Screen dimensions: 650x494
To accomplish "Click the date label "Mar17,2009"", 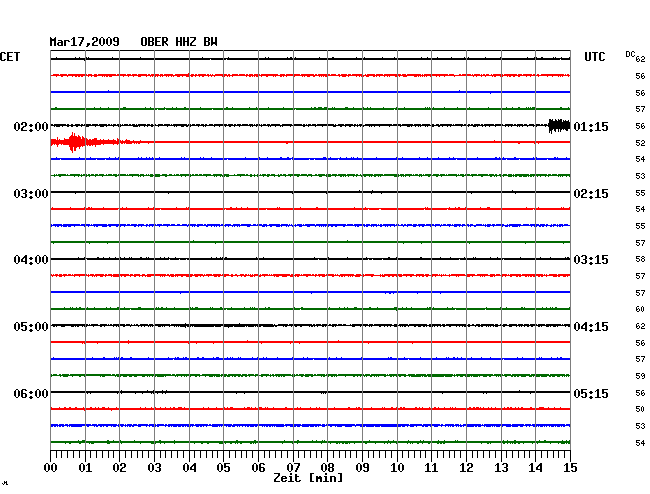I will [x=85, y=42].
